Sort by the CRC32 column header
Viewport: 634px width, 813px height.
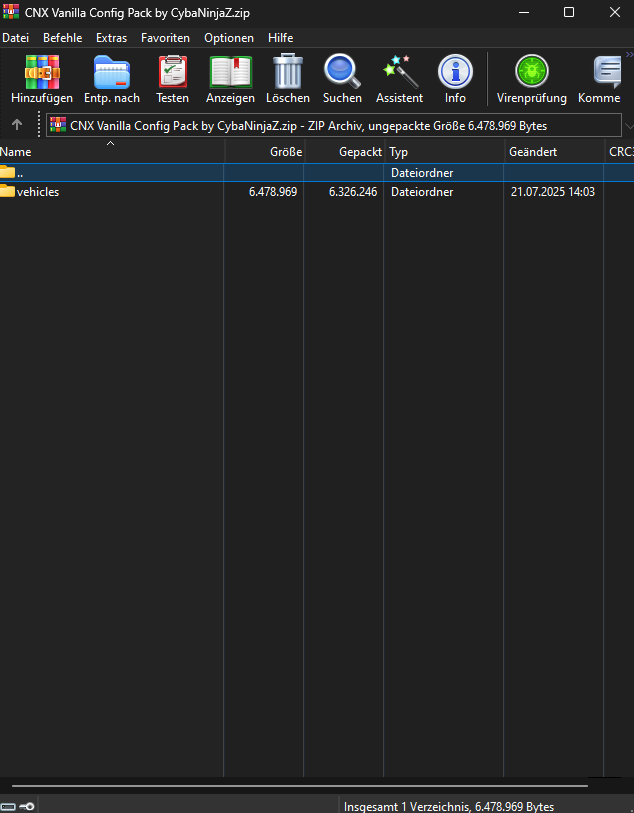click(x=620, y=152)
